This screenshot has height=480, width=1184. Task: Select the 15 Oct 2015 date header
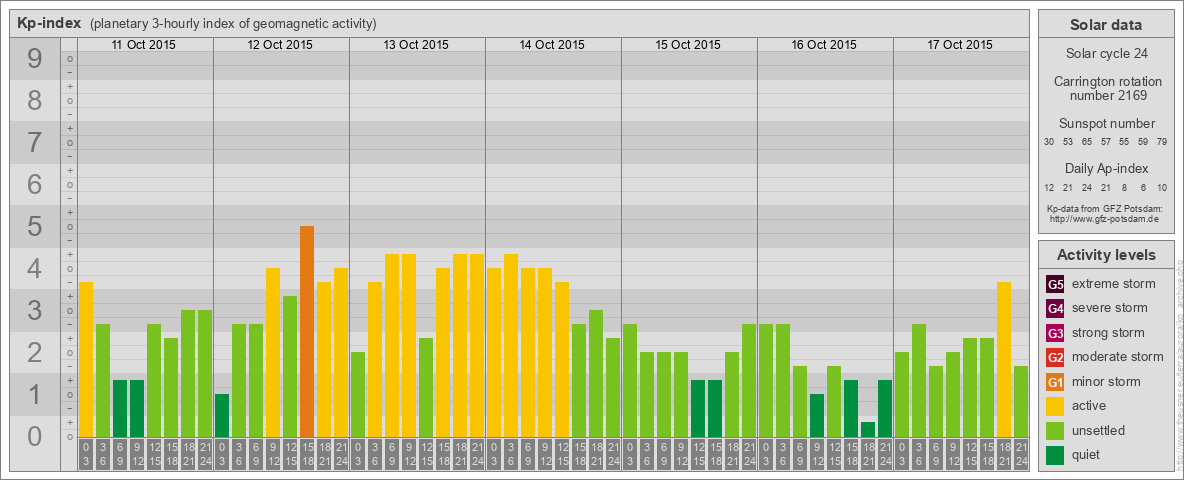click(x=688, y=45)
